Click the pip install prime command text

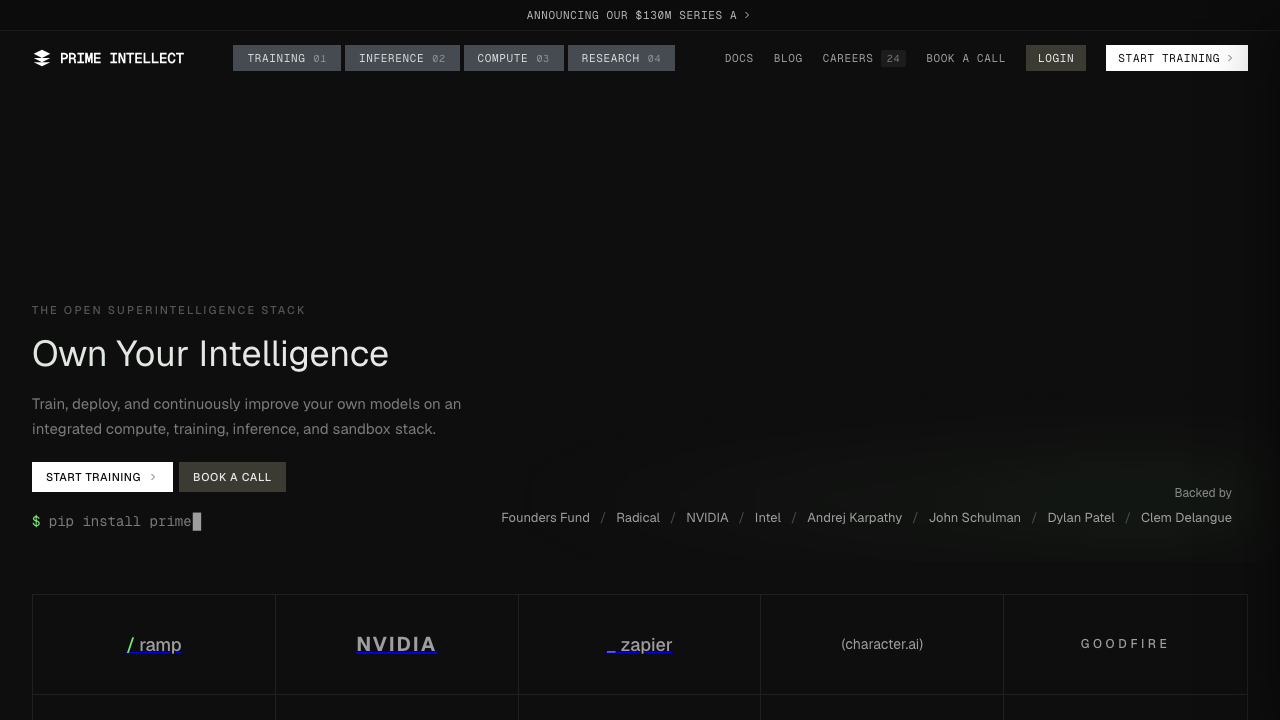(x=120, y=521)
